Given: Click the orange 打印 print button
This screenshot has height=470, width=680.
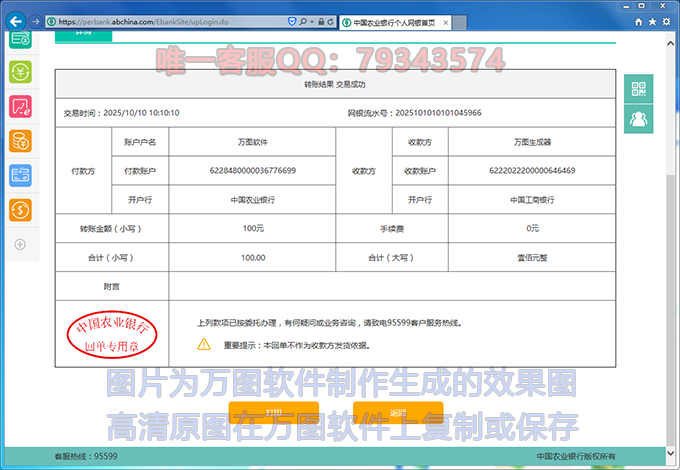Looking at the screenshot, I should pyautogui.click(x=273, y=412).
